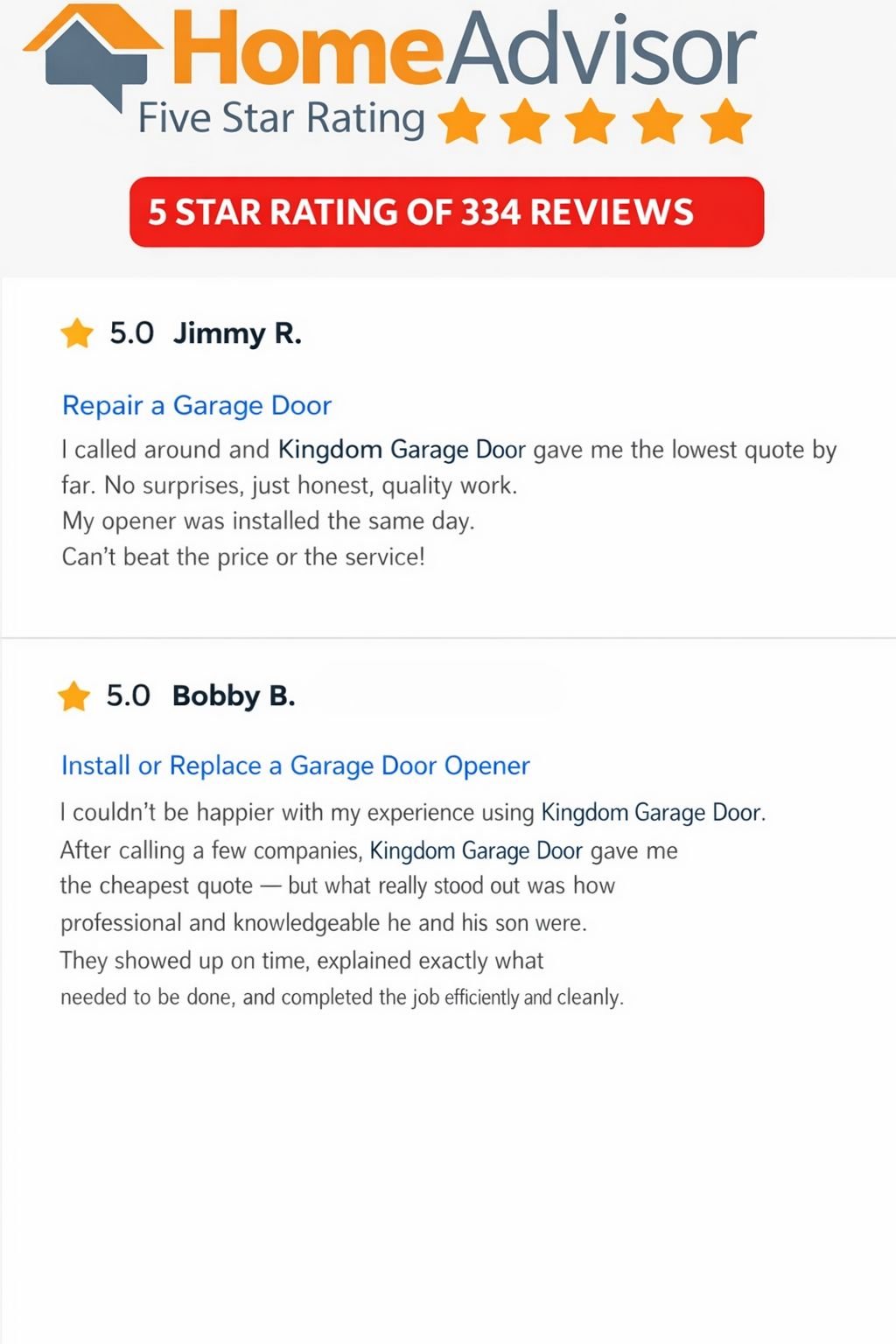
Task: Click the fourth orange star in the header
Action: (659, 121)
